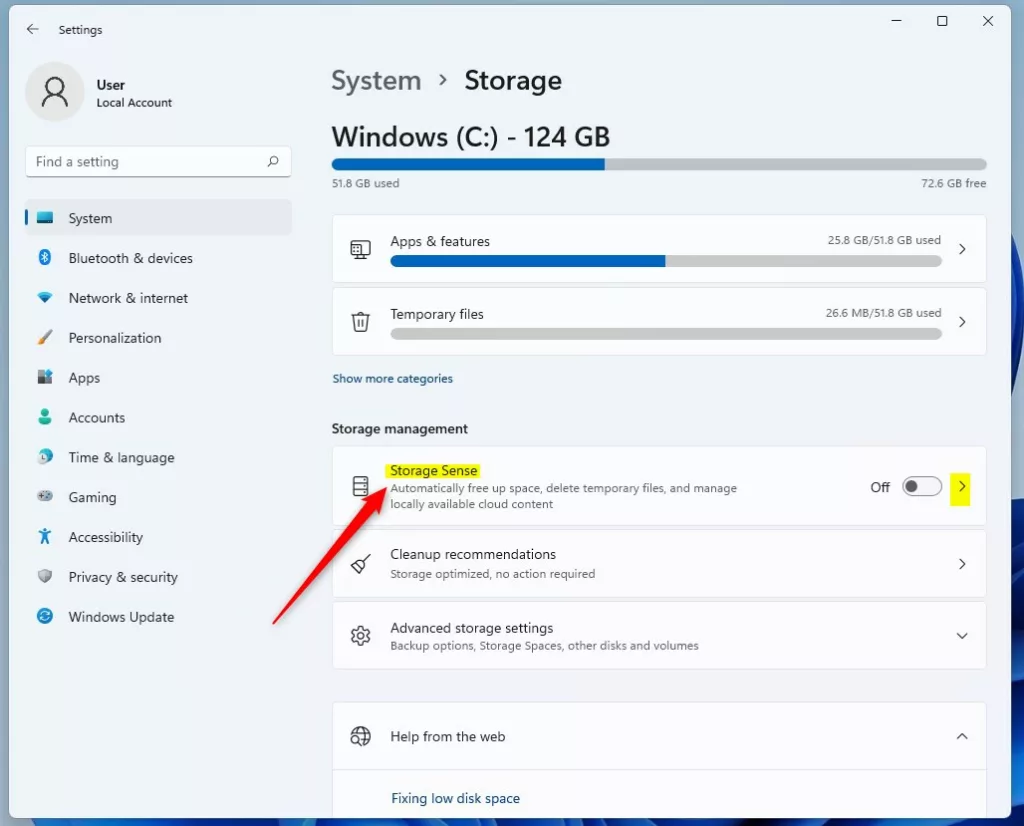Expand Advanced storage settings chevron
The height and width of the screenshot is (826, 1024).
tap(962, 635)
